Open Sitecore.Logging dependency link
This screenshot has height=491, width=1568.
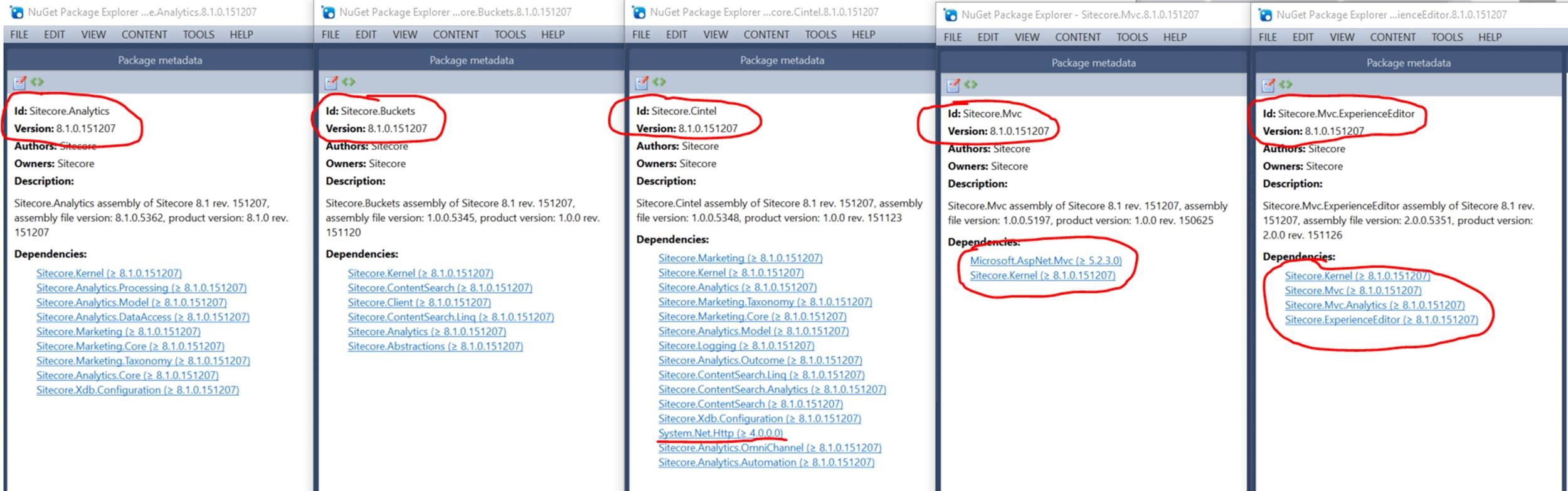(736, 346)
